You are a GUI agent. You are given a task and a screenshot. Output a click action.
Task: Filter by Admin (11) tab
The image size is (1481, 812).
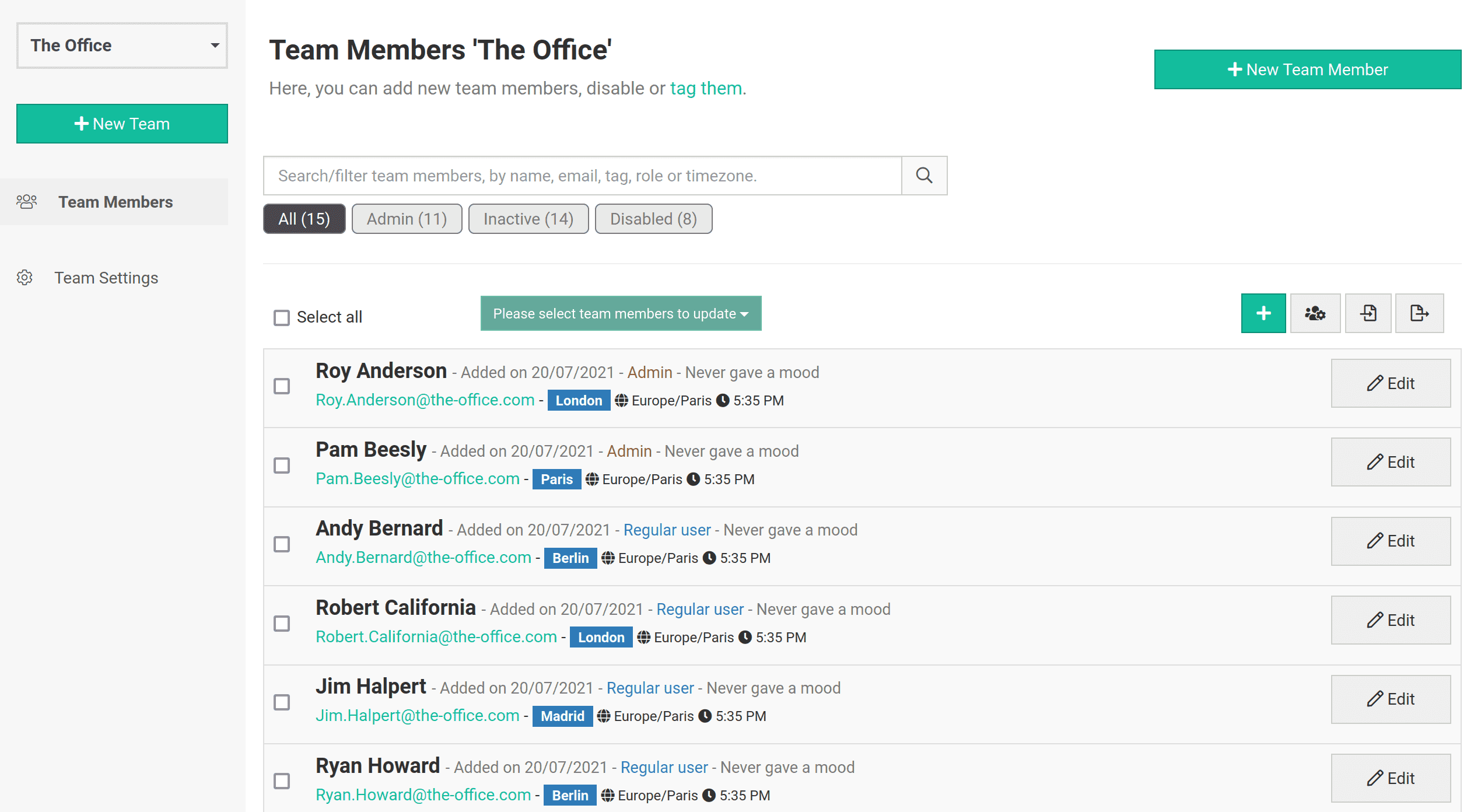pyautogui.click(x=407, y=219)
